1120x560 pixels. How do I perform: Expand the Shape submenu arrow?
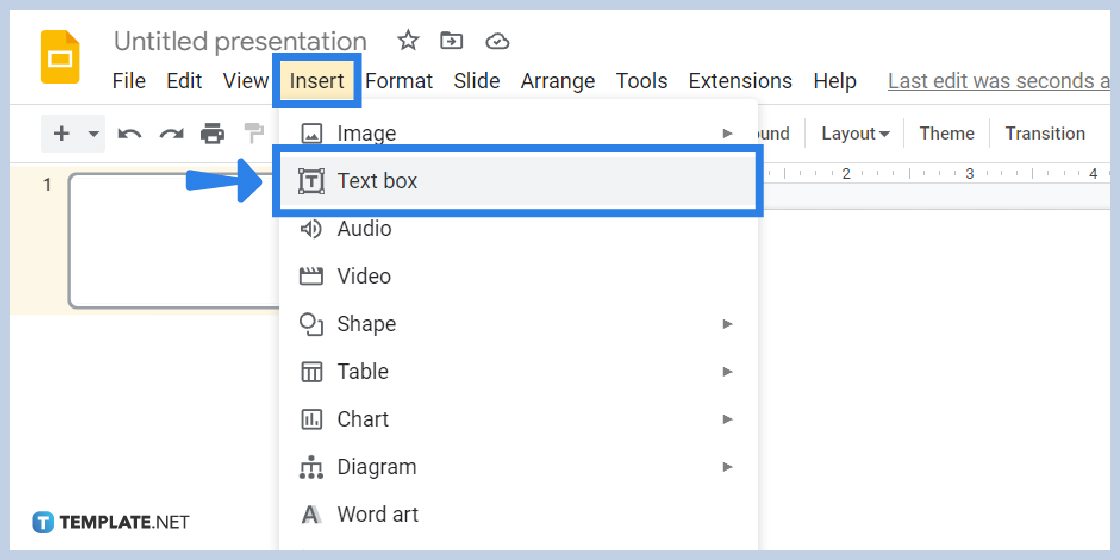[x=727, y=324]
